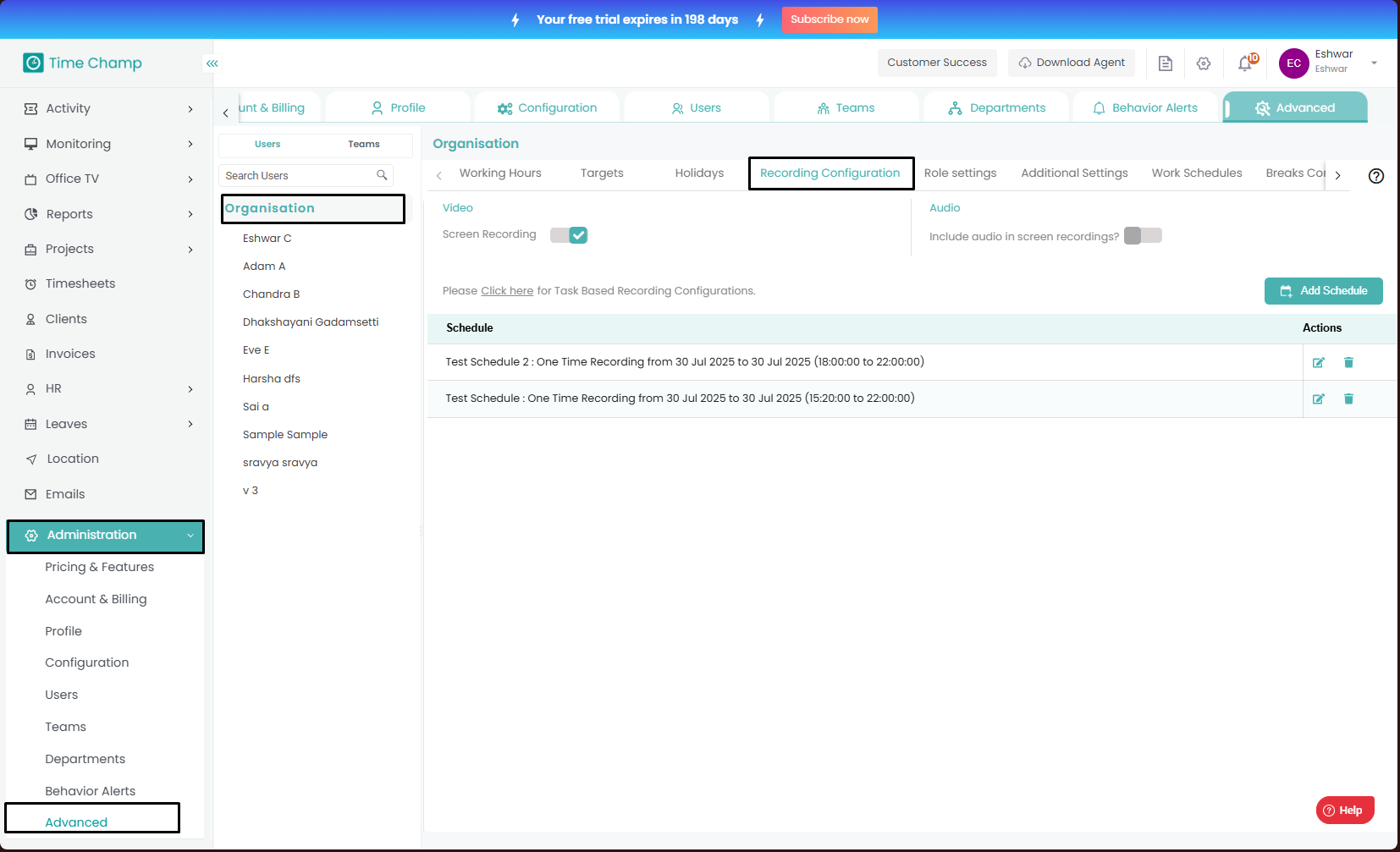Enable audio in screen recordings toggle
This screenshot has height=852, width=1400.
pos(1143,236)
